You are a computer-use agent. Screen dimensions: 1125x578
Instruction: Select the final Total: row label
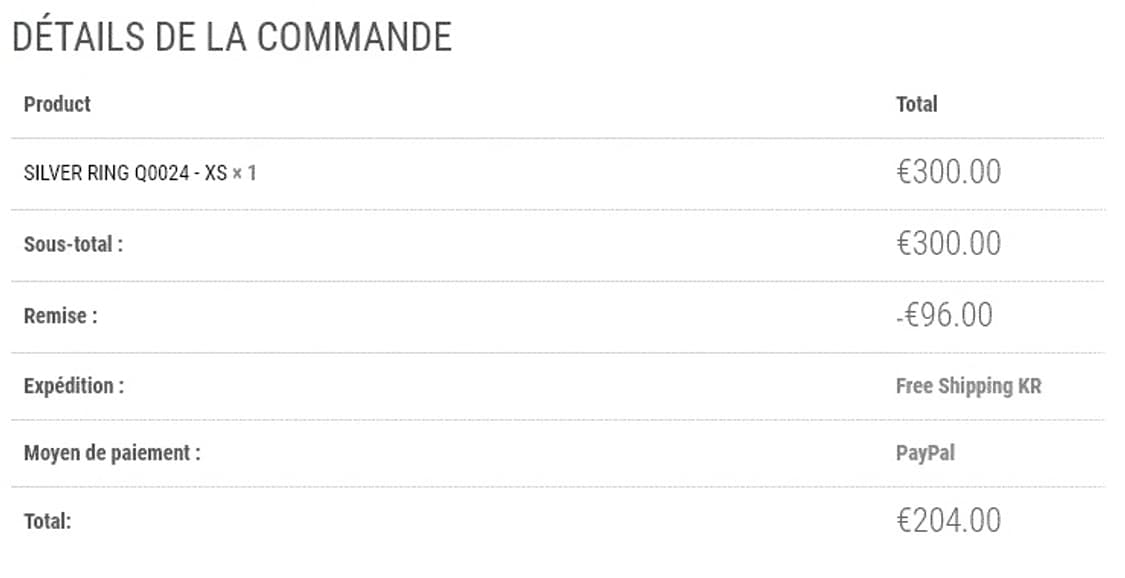pos(48,521)
